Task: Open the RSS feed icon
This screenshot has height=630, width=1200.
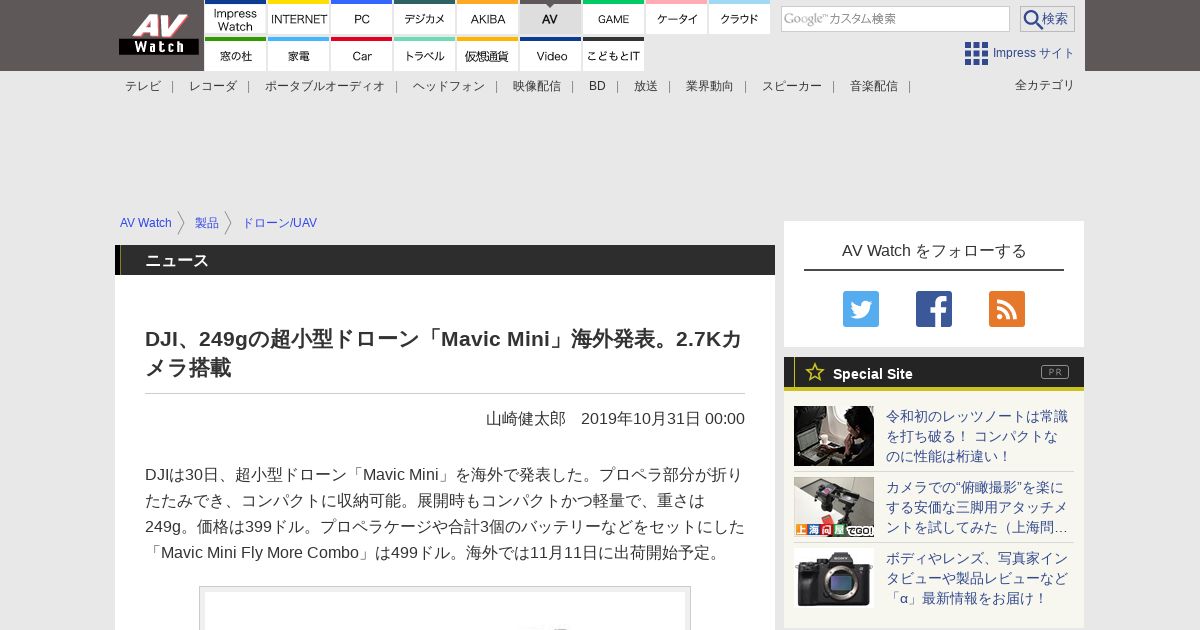Action: (x=1007, y=309)
